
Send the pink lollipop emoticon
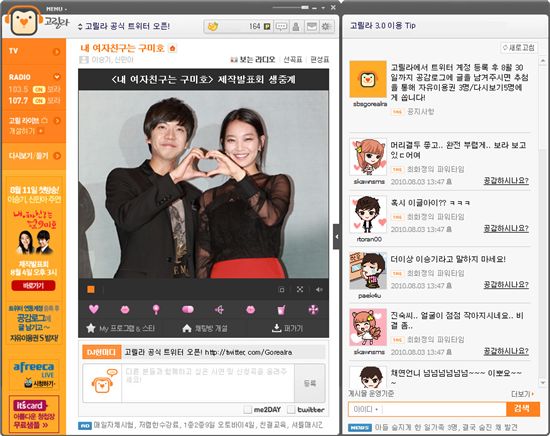point(156,309)
